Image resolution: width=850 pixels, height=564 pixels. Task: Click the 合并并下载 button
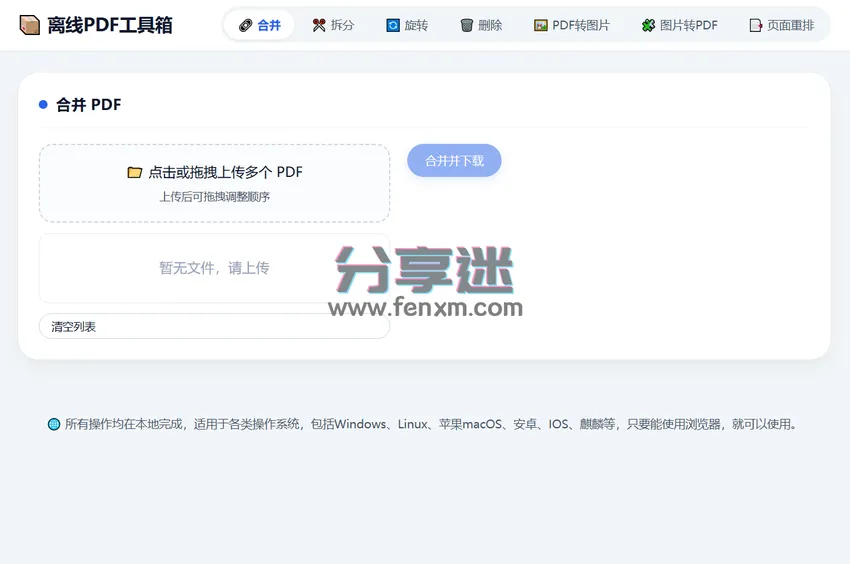pos(454,161)
